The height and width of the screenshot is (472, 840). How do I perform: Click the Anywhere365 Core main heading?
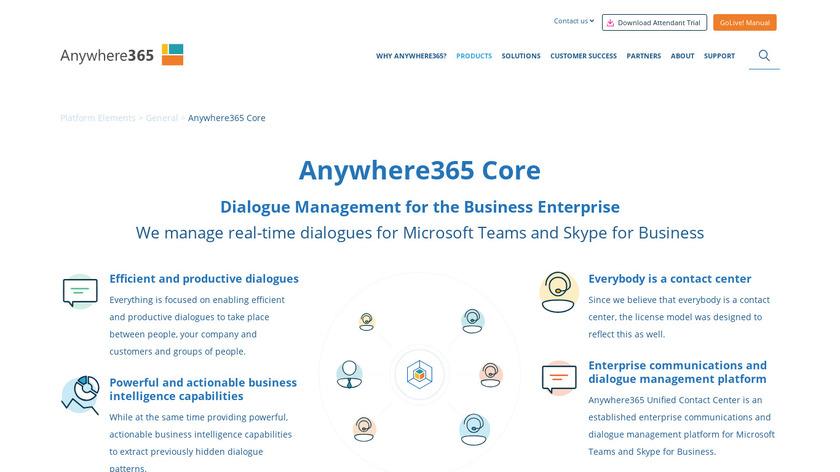coord(419,170)
